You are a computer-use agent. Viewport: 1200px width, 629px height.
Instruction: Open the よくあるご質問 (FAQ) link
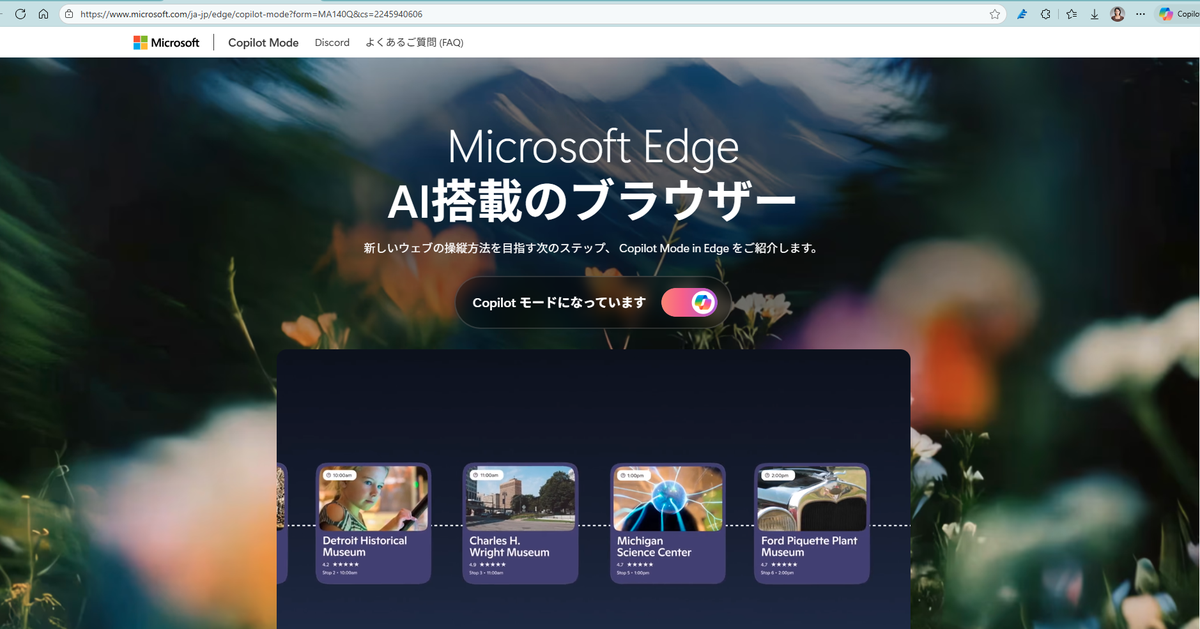[x=414, y=43]
